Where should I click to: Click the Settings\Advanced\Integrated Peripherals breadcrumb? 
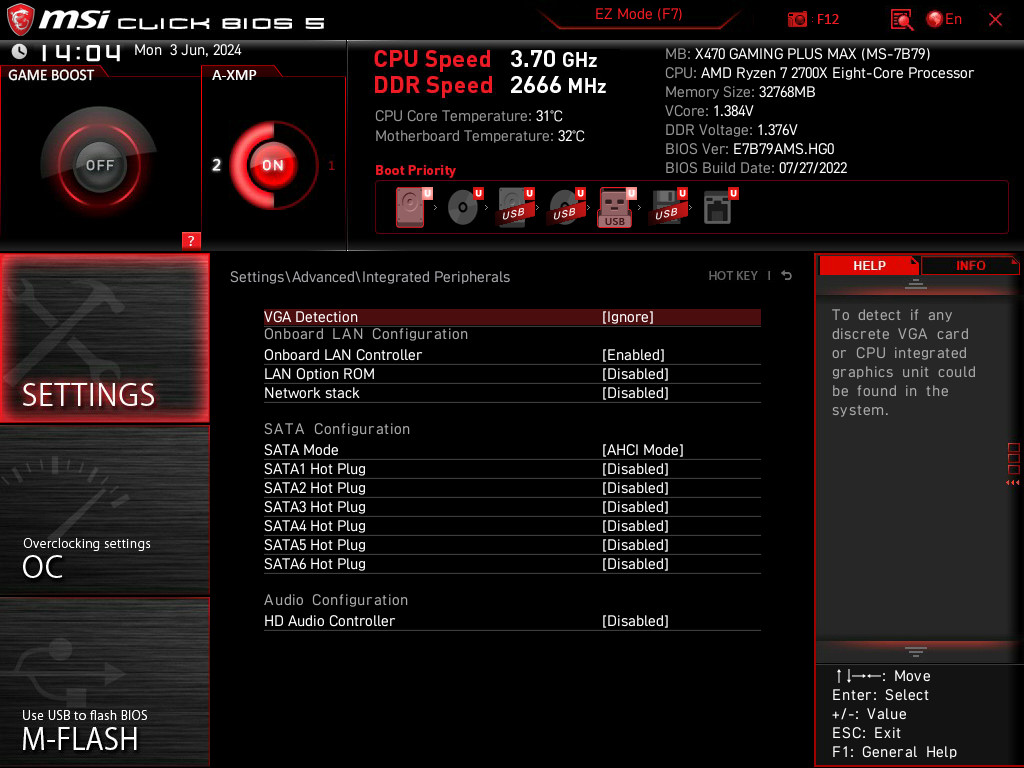370,277
